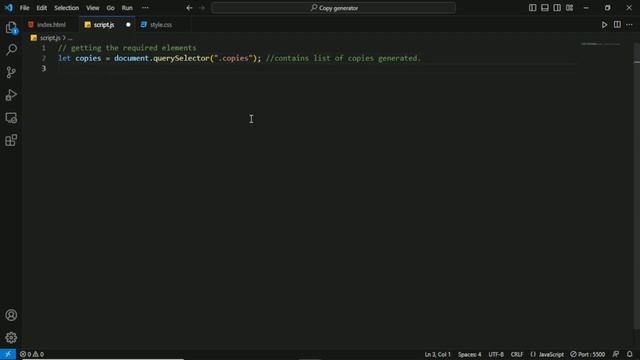Viewport: 640px width, 360px height.
Task: Click the "copies" variable name on line 2
Action: coord(88,58)
